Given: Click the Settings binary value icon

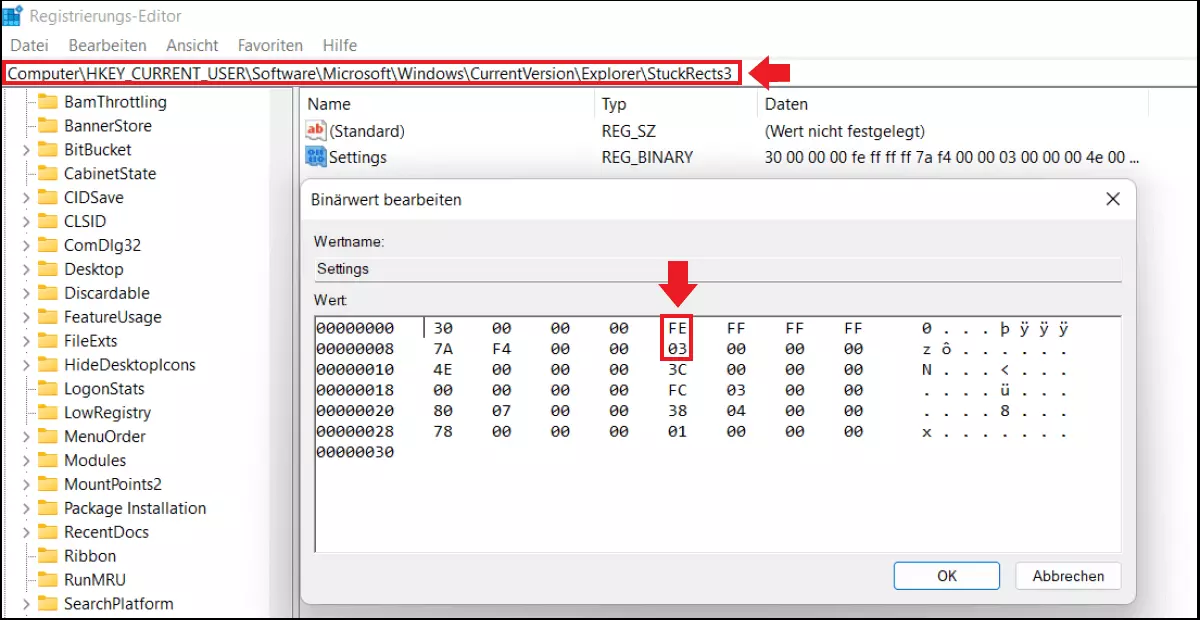Looking at the screenshot, I should 316,157.
